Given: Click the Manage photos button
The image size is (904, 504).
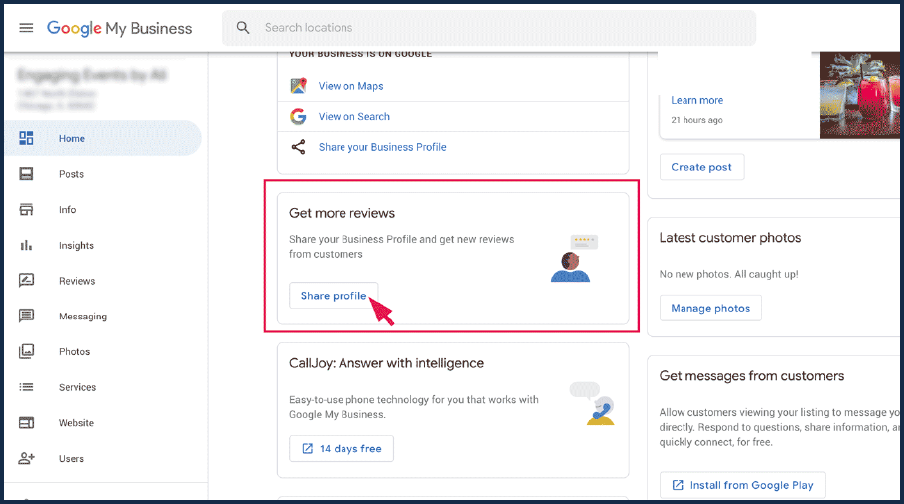Looking at the screenshot, I should (710, 309).
